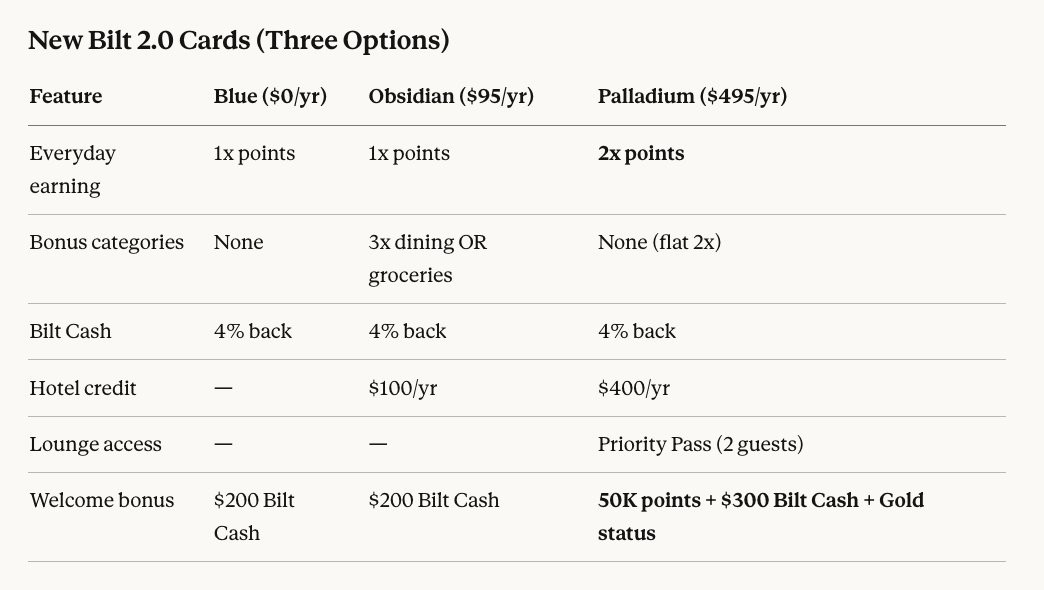Click the 3x dining OR groceries cell
This screenshot has height=590, width=1044.
click(x=427, y=259)
